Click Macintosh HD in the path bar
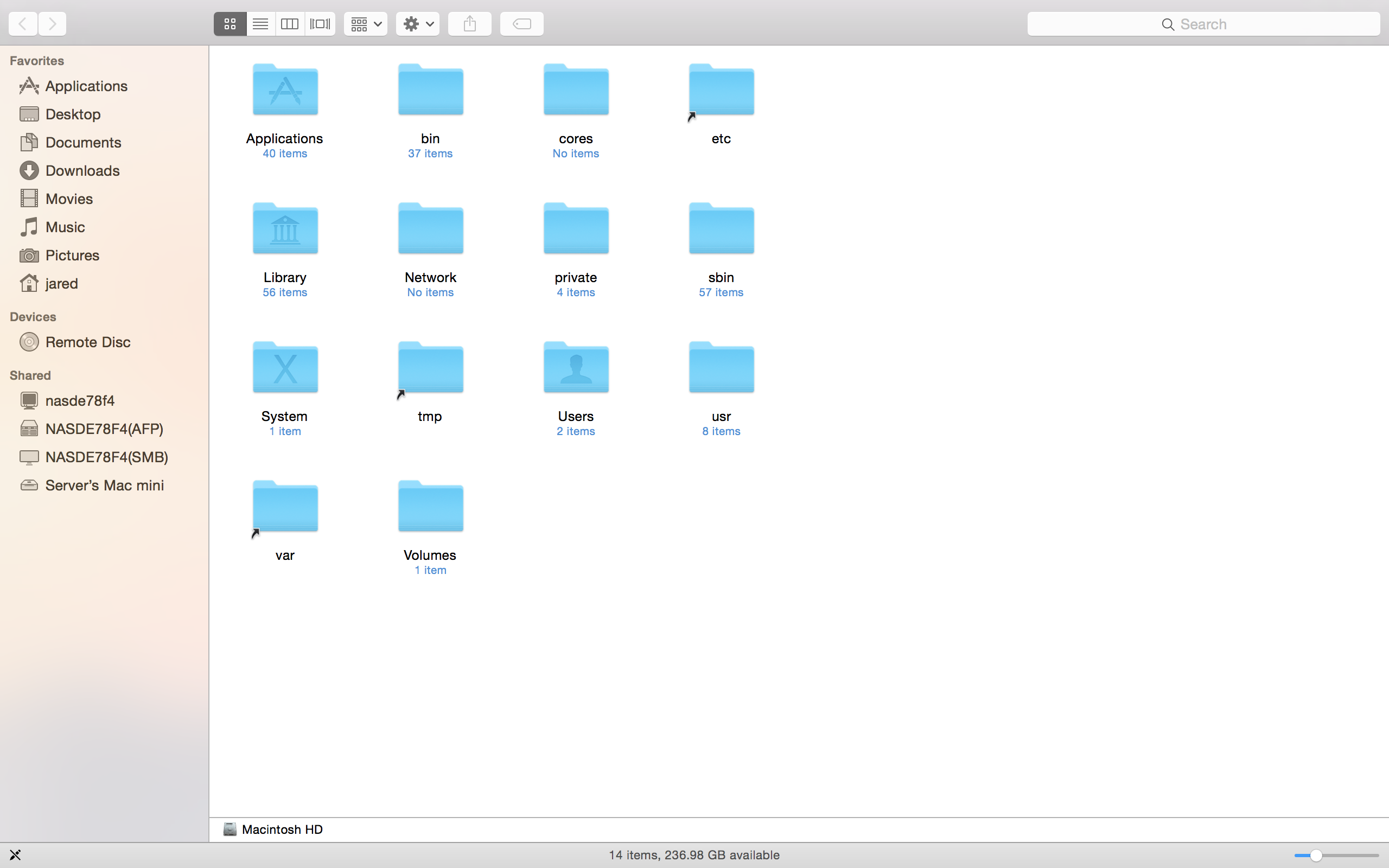This screenshot has height=868, width=1389. coord(273,829)
